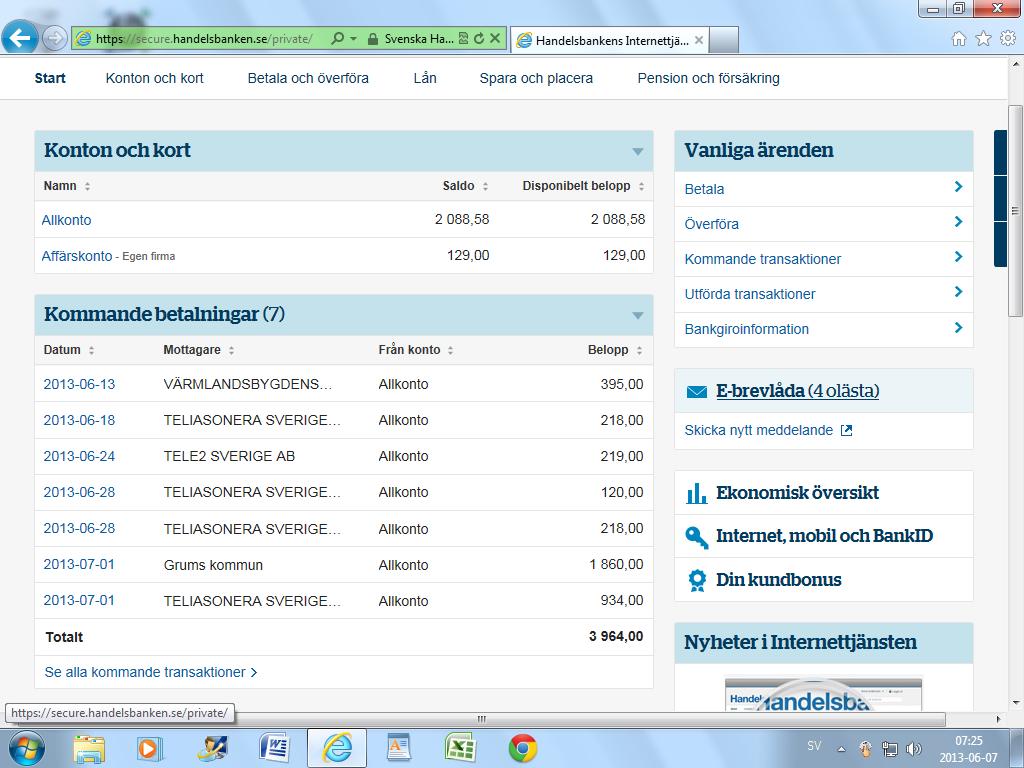The width and height of the screenshot is (1024, 768).
Task: Open Betala och överföra menu
Action: click(x=308, y=78)
